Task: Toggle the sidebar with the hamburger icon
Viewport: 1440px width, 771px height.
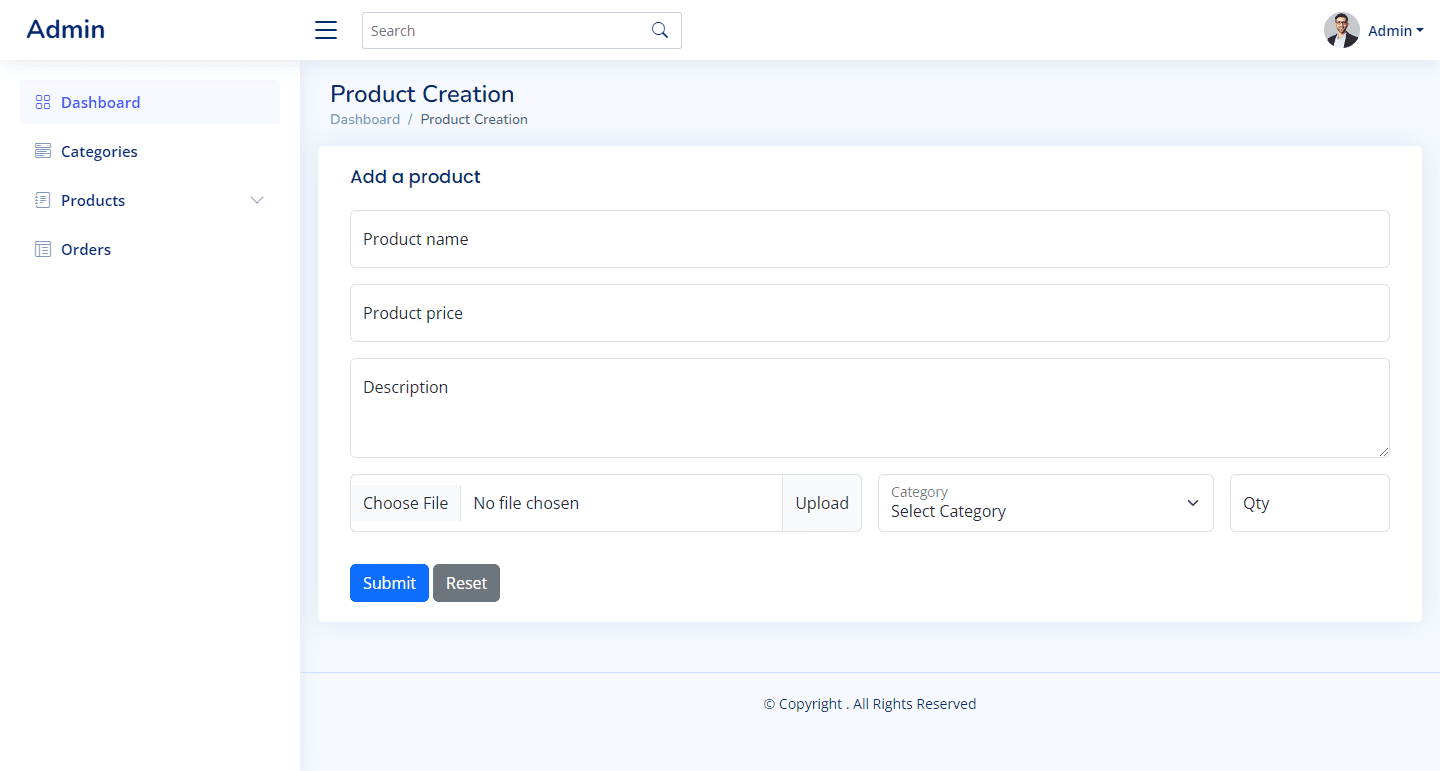Action: pos(326,30)
